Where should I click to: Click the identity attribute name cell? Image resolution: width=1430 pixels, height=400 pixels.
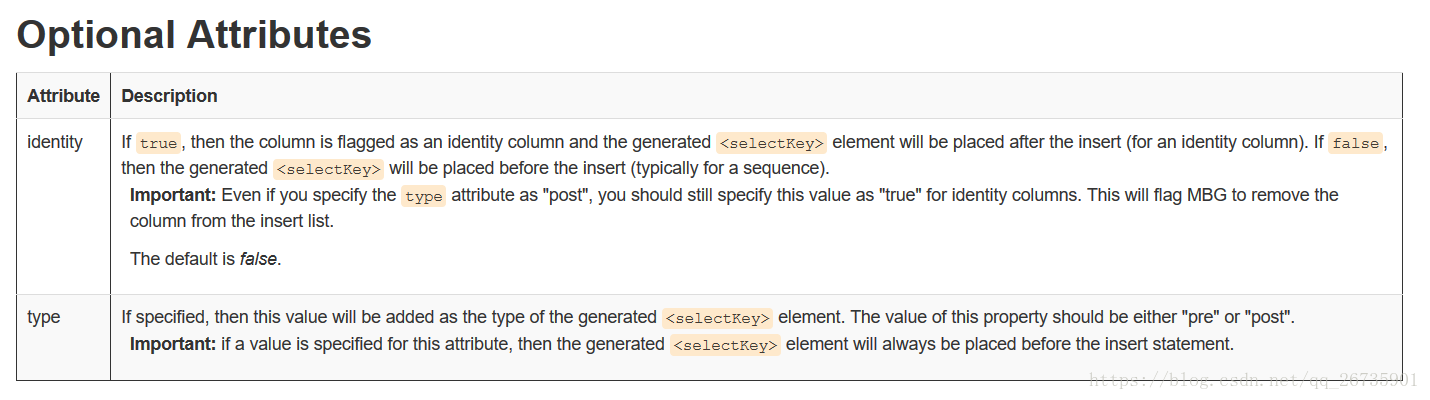[x=55, y=142]
